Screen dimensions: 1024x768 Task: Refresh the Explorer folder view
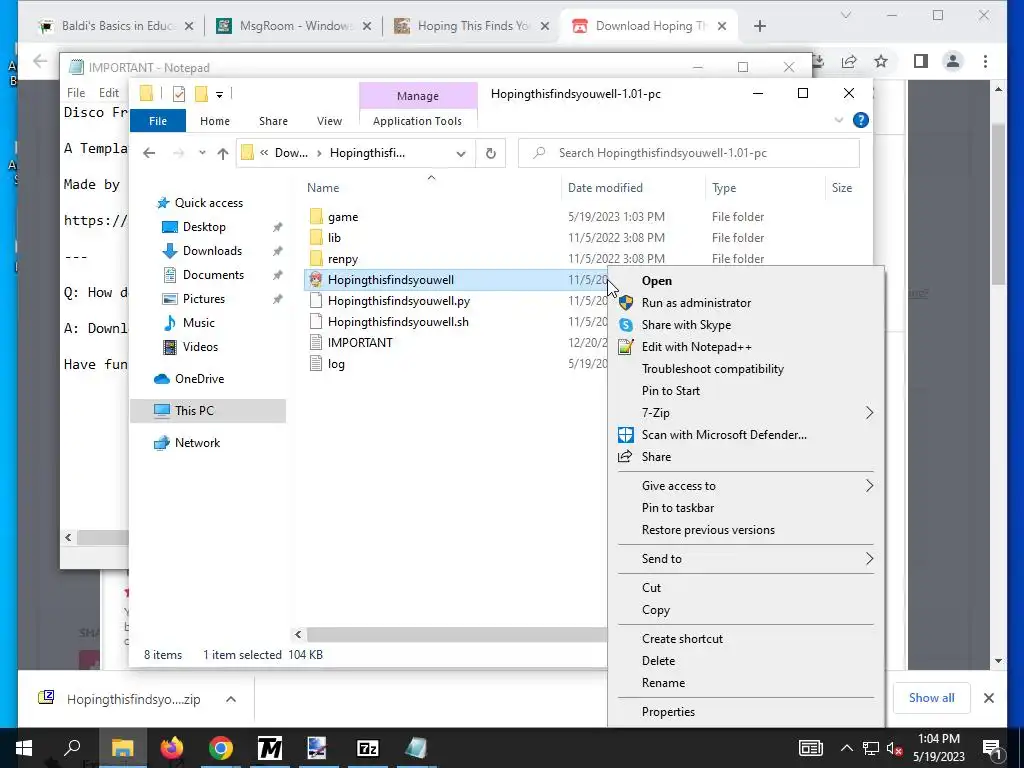point(490,153)
